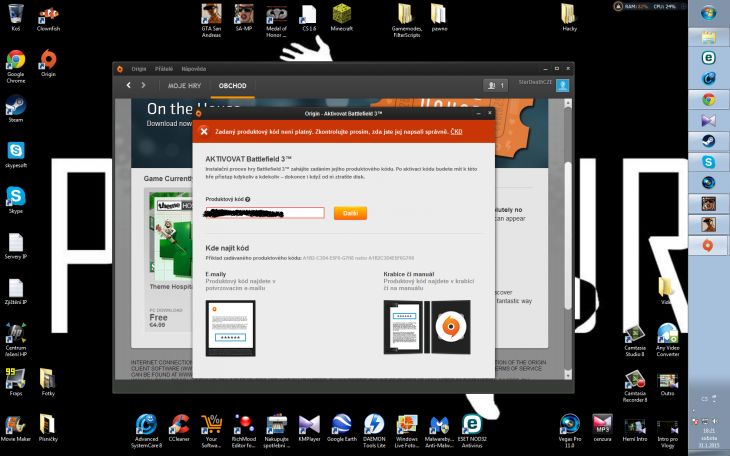Viewport: 730px width, 456px height.
Task: Select the Advanced SystemCare 8 shortcut
Action: (146, 430)
